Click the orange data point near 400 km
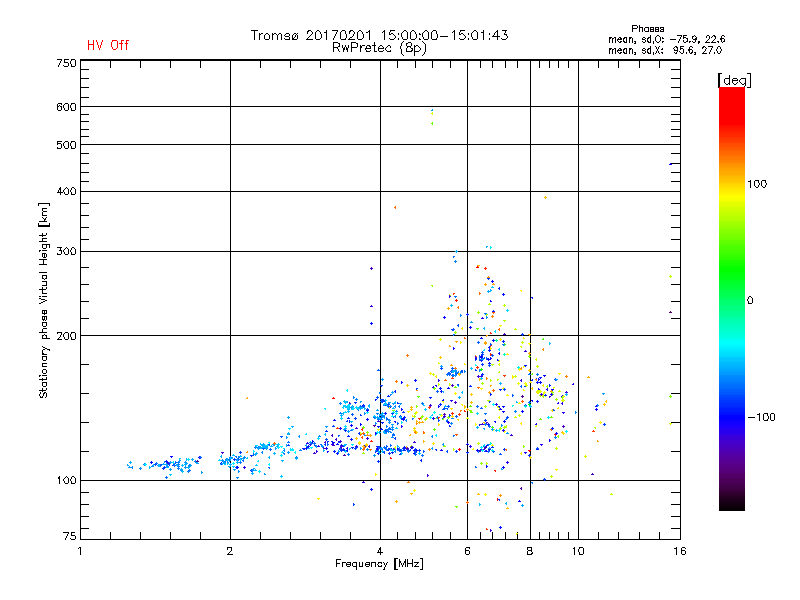The image size is (800, 600). (x=545, y=197)
